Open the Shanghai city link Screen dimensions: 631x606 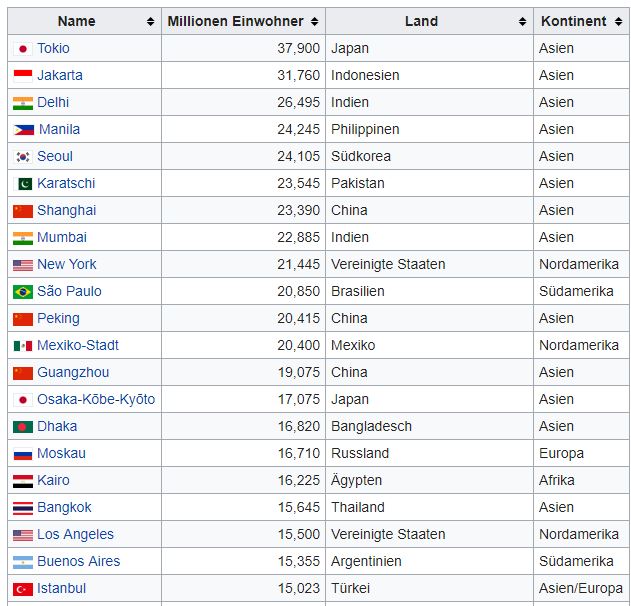tap(66, 210)
